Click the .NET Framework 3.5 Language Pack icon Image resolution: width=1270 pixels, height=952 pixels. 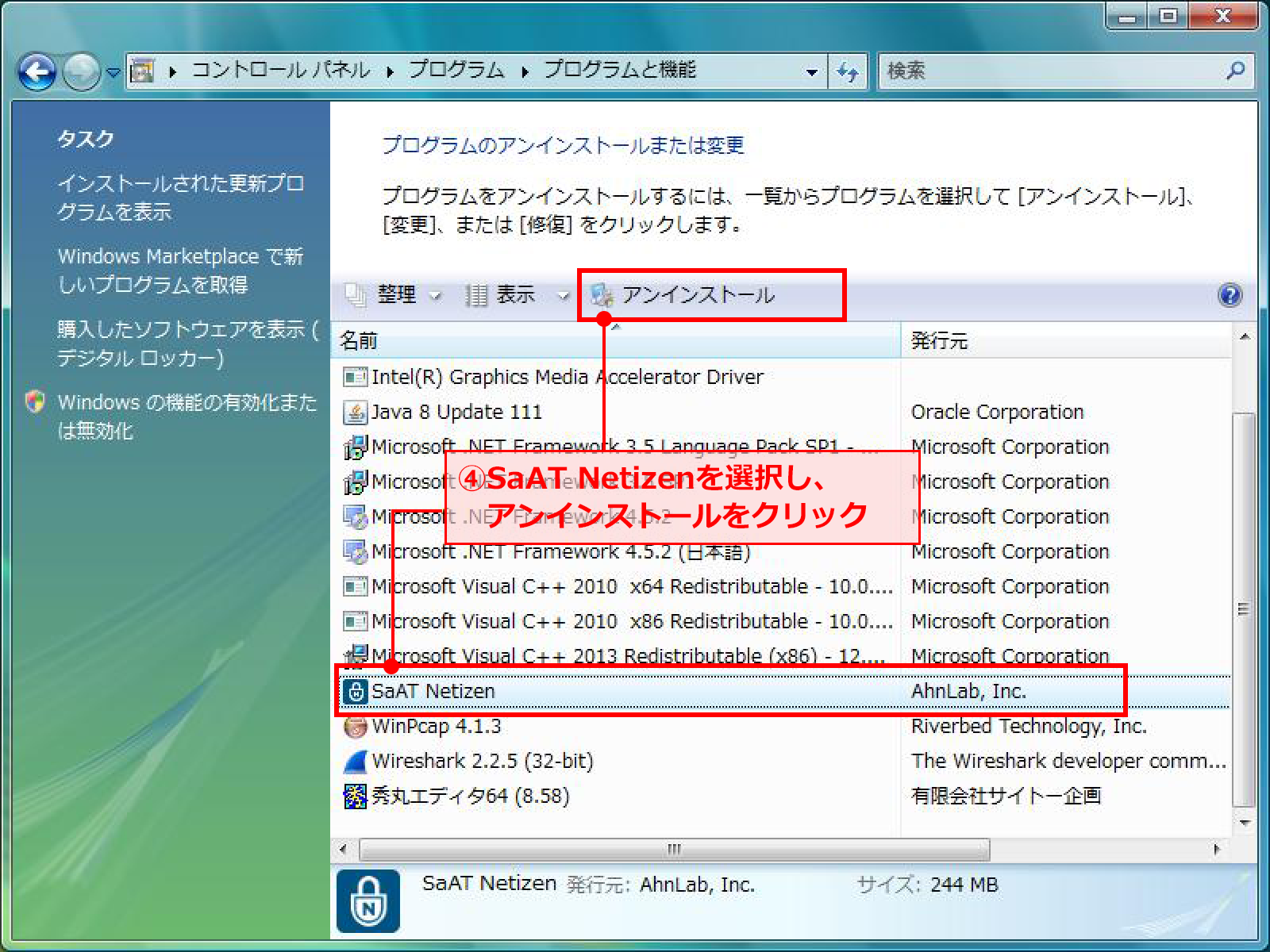point(355,447)
